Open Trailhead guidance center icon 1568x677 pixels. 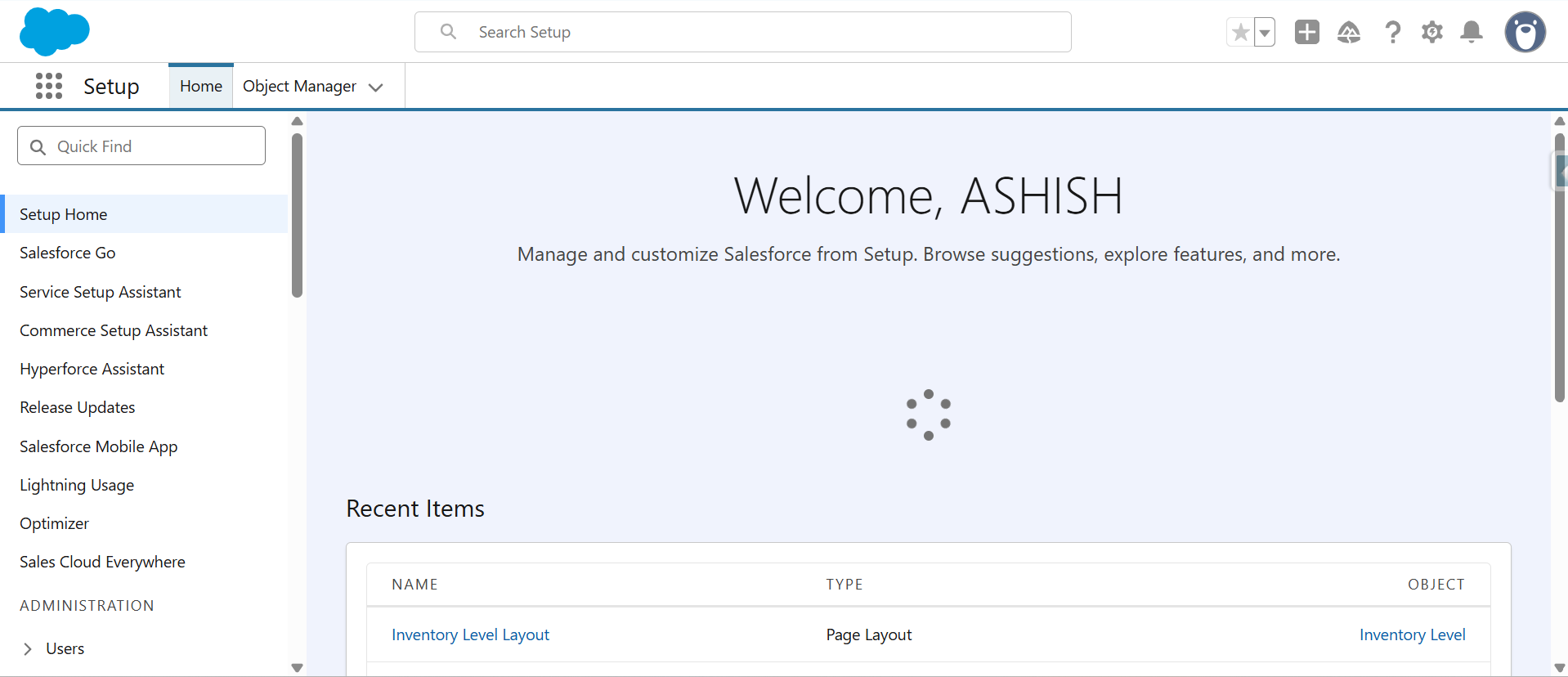pyautogui.click(x=1348, y=33)
